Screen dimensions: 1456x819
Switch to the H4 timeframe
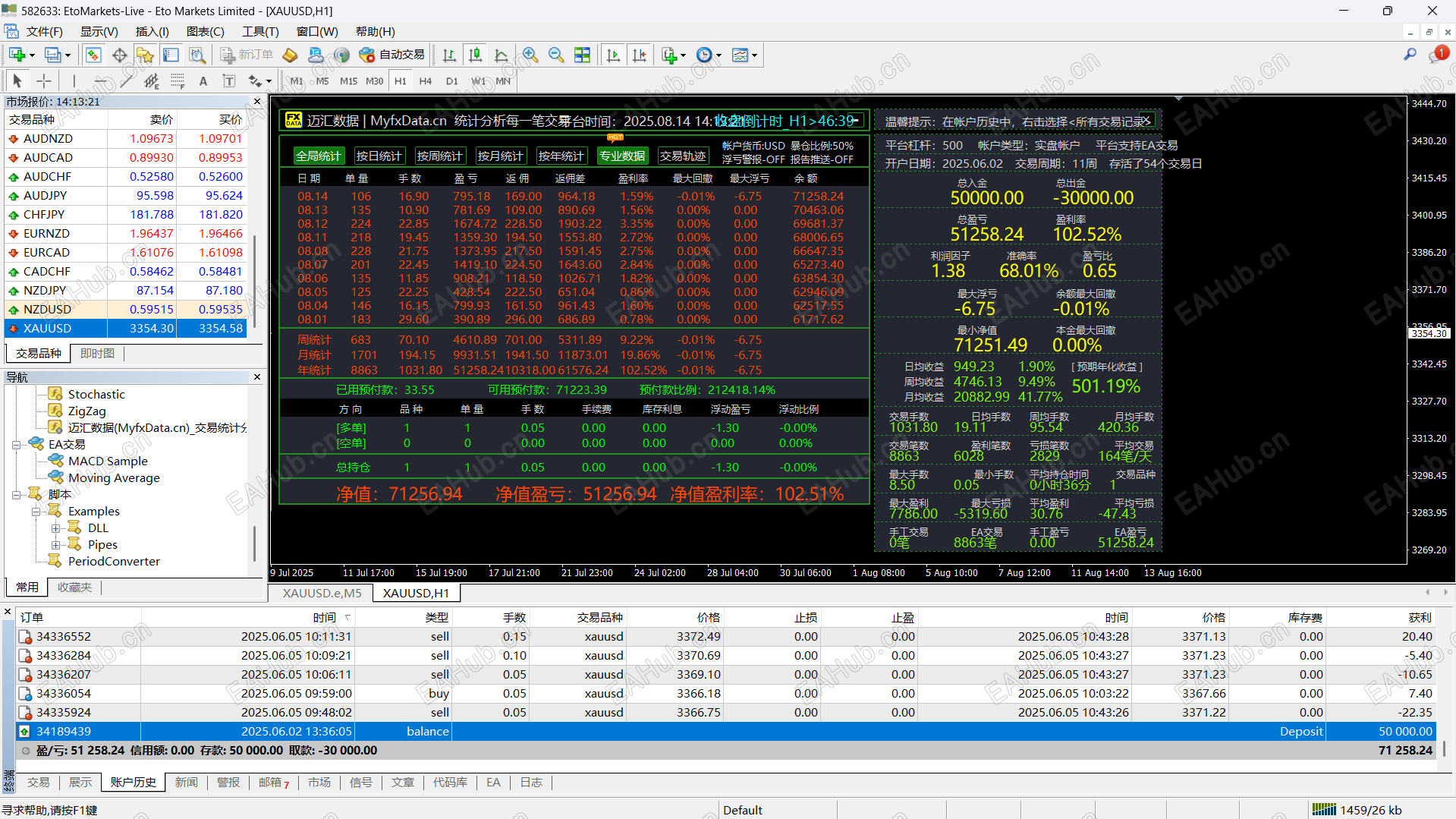[426, 81]
